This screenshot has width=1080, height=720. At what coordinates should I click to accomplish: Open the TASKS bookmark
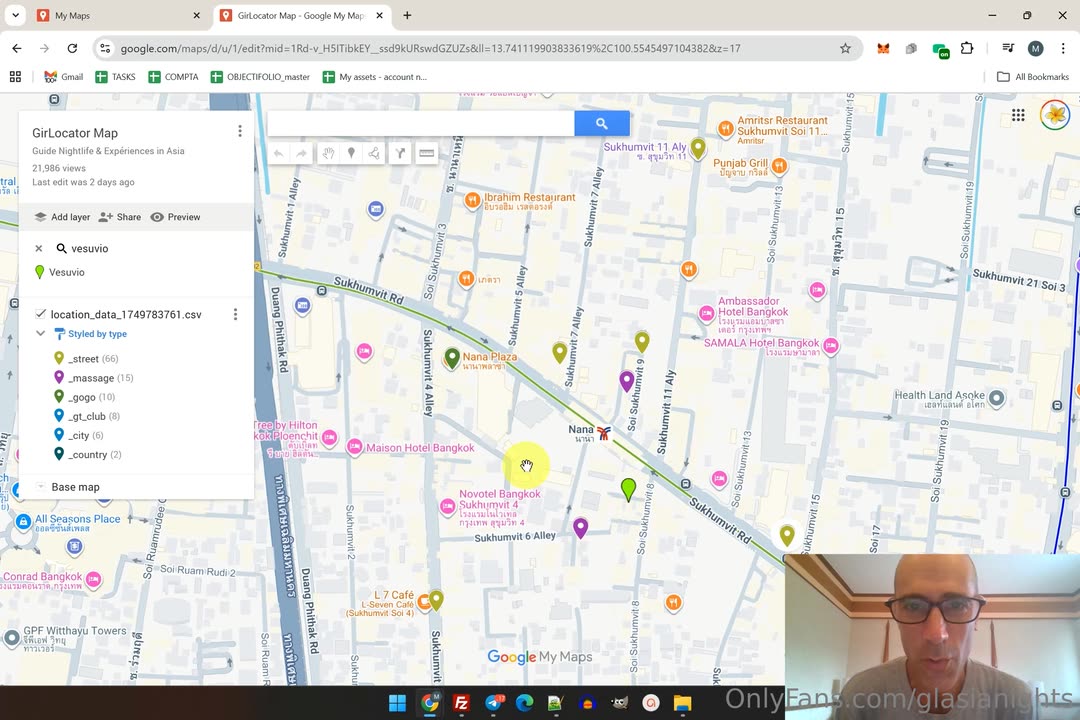(115, 77)
